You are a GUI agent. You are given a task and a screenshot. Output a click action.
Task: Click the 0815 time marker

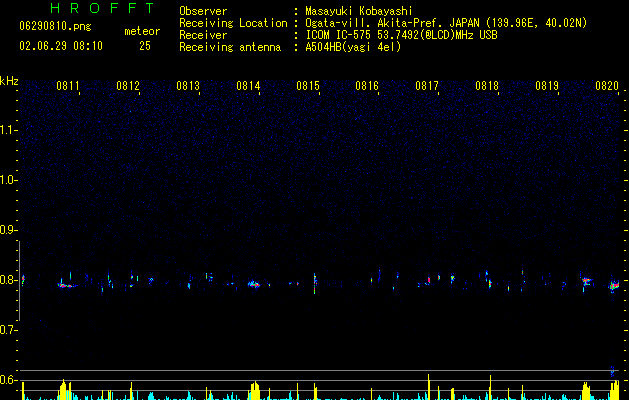308,86
